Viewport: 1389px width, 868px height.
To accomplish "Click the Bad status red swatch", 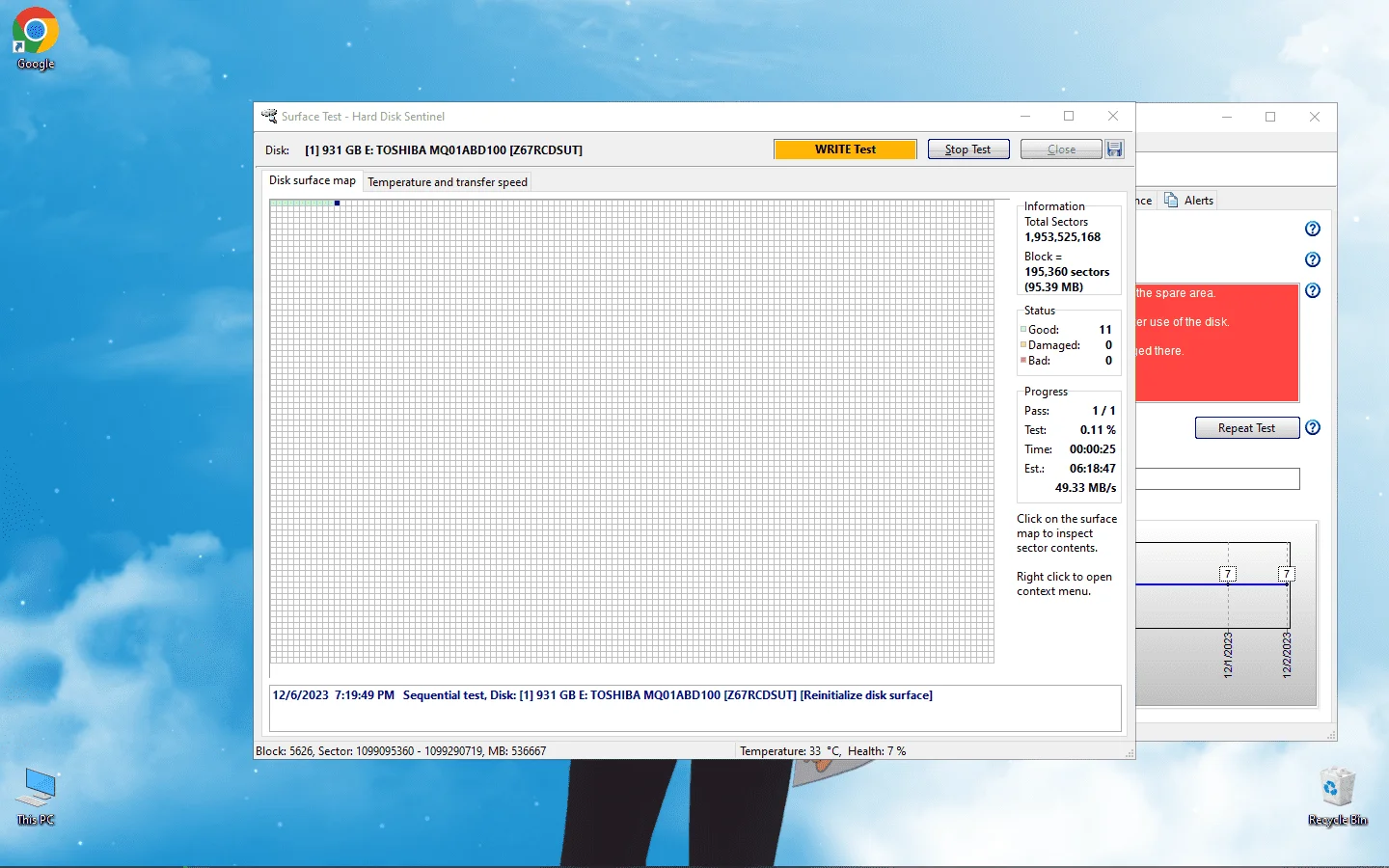I will (x=1023, y=361).
